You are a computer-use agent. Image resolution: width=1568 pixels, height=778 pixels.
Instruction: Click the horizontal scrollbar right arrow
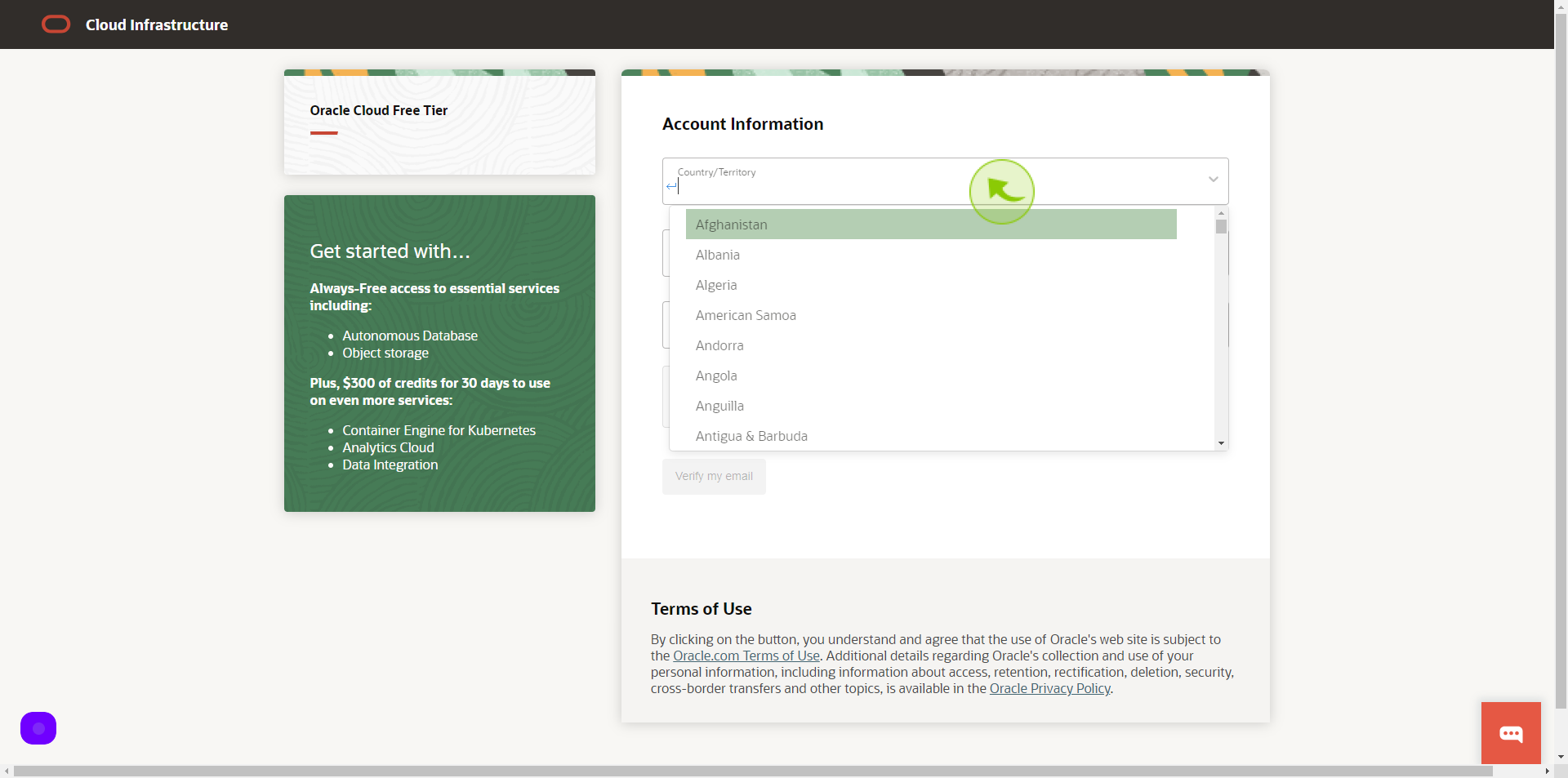tap(1547, 771)
